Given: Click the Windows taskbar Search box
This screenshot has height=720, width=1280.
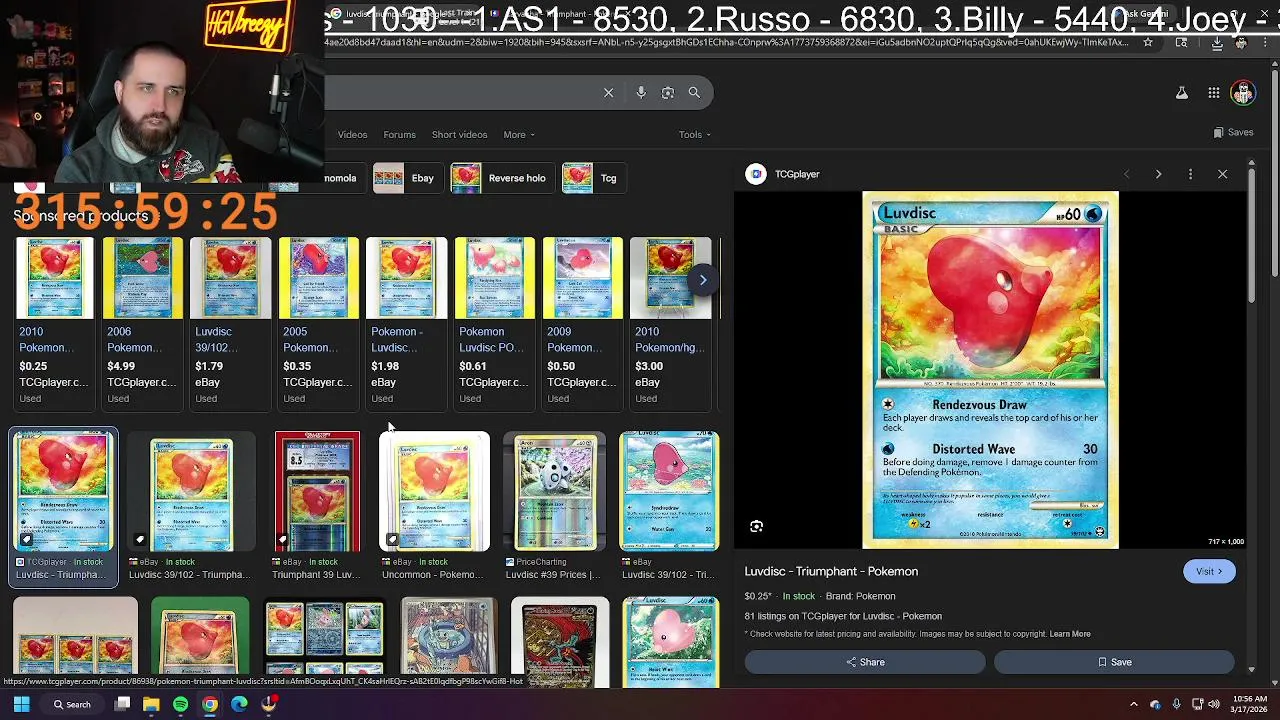Looking at the screenshot, I should (72, 704).
